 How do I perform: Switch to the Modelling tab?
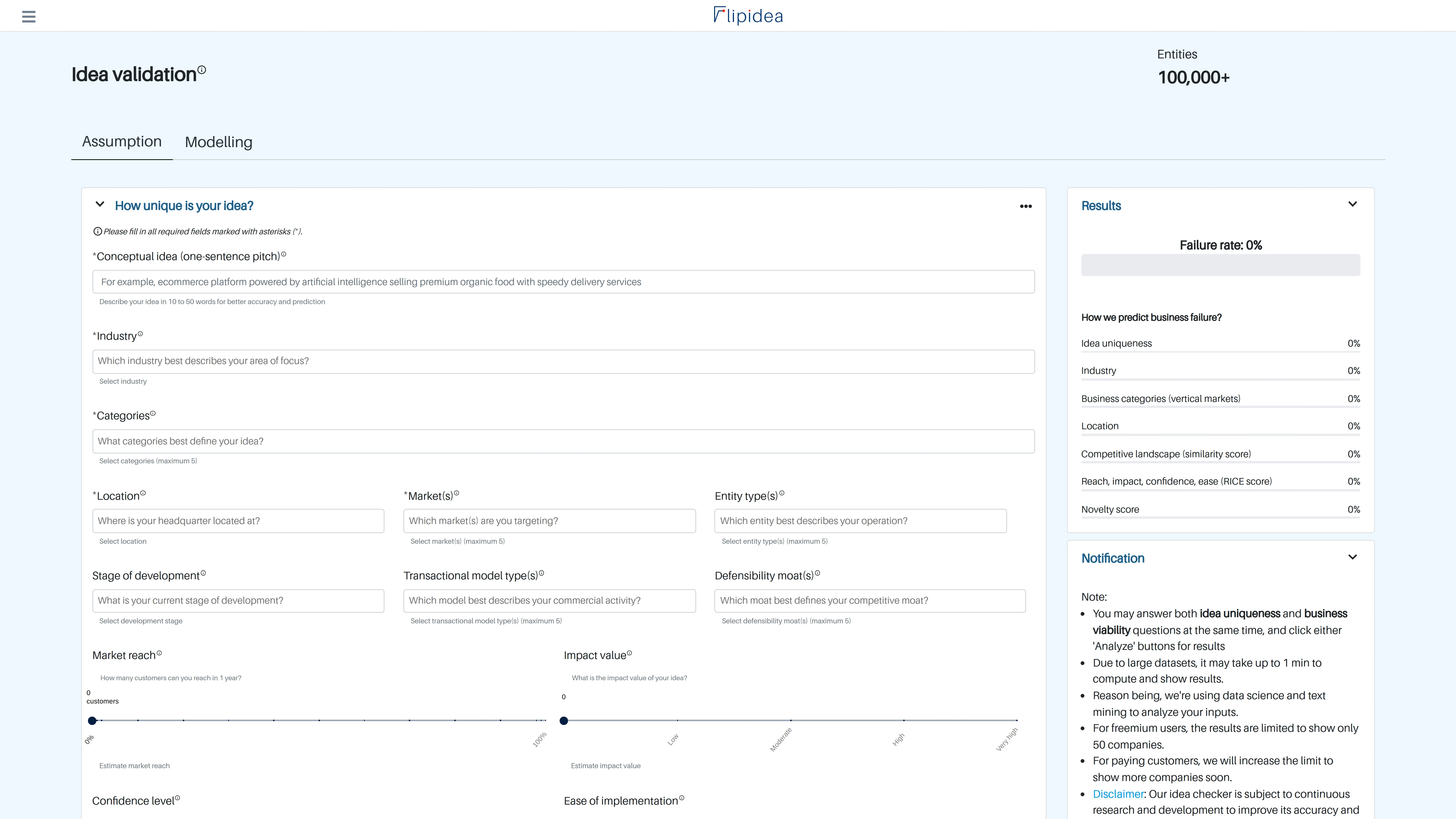tap(218, 142)
